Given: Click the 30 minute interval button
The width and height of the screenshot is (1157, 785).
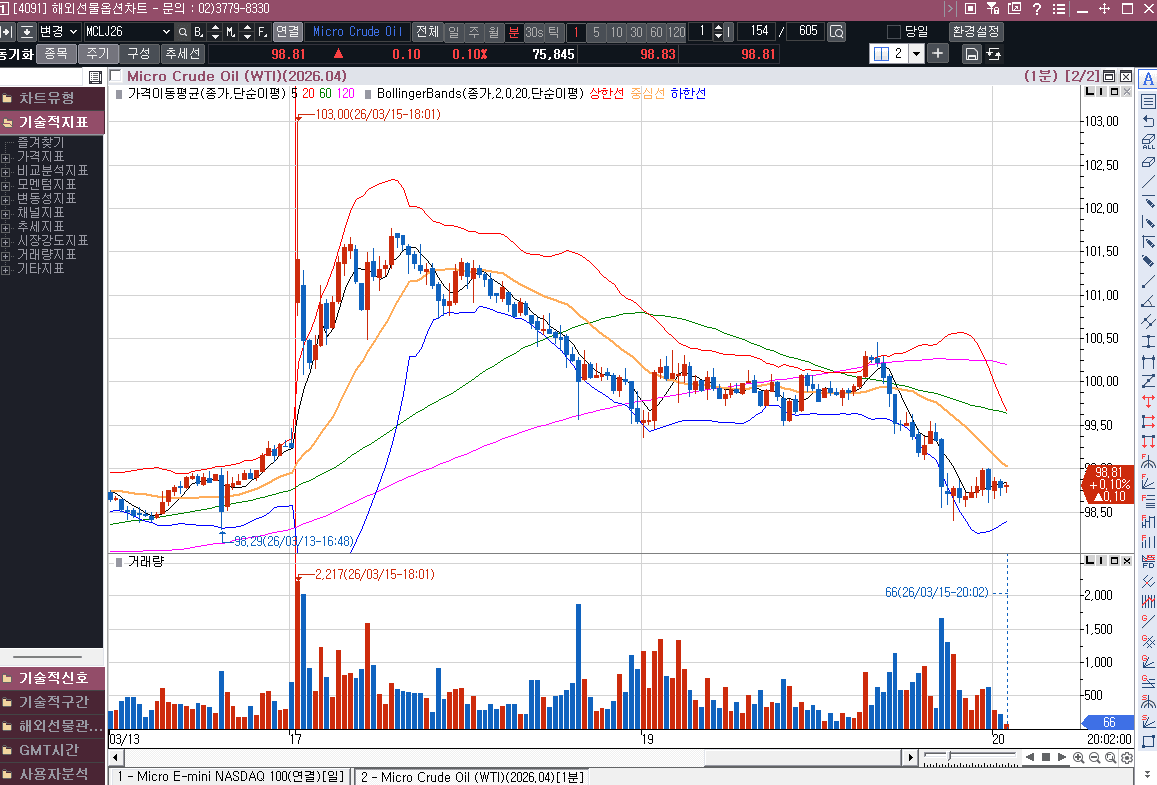Looking at the screenshot, I should [x=636, y=32].
